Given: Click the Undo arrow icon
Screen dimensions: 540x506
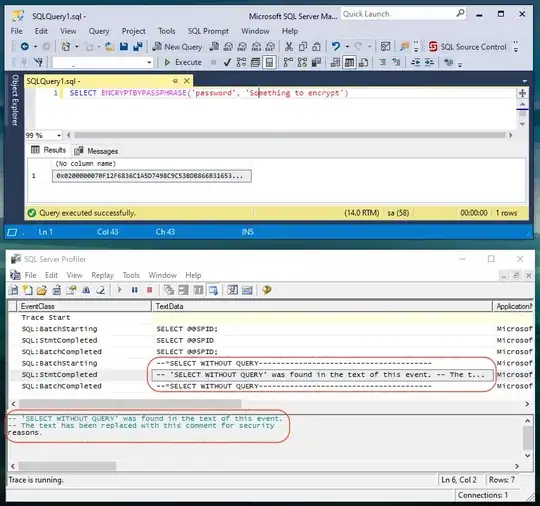Looking at the screenshot, I should point(336,46).
